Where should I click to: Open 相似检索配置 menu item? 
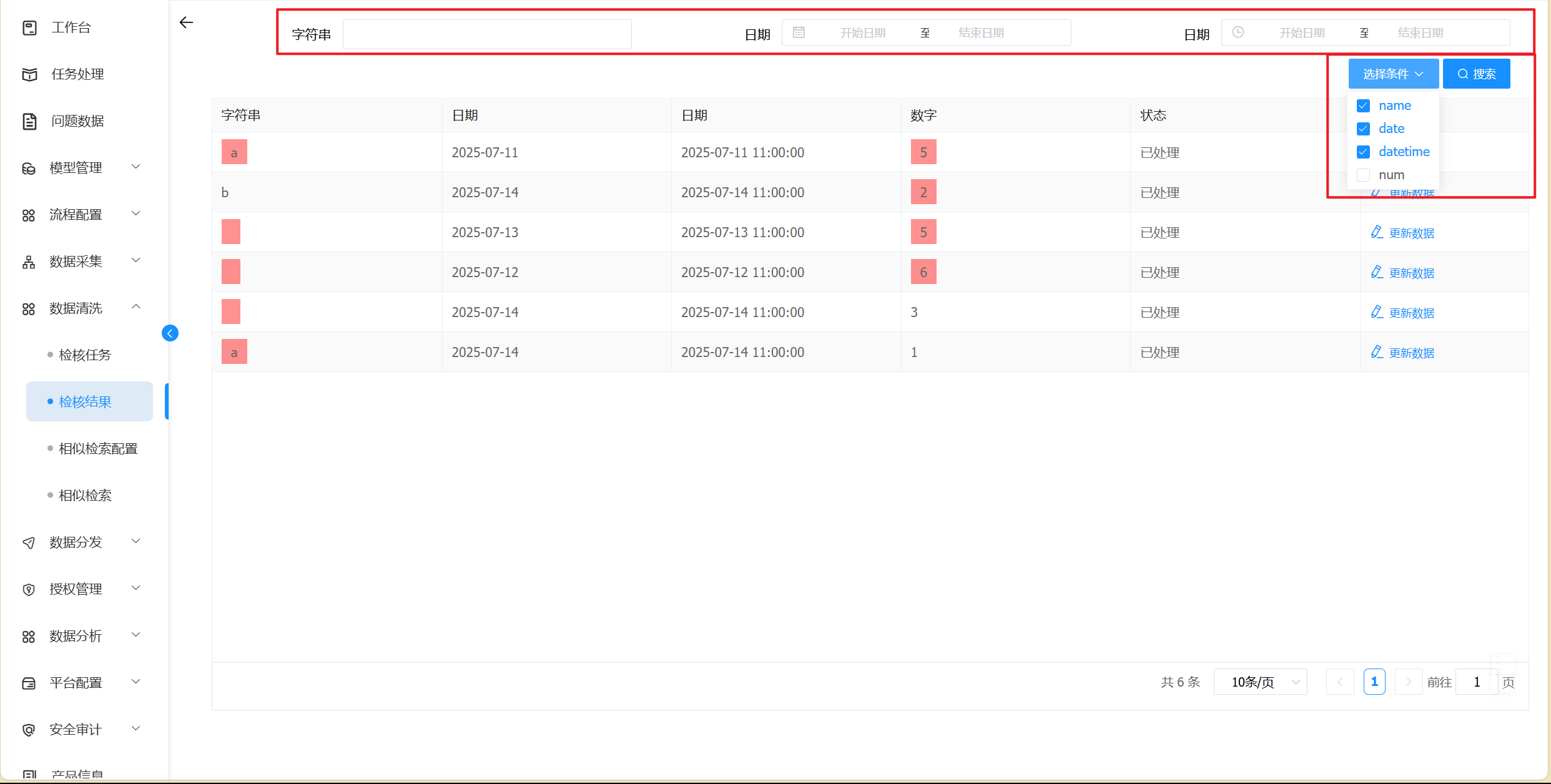coord(98,448)
